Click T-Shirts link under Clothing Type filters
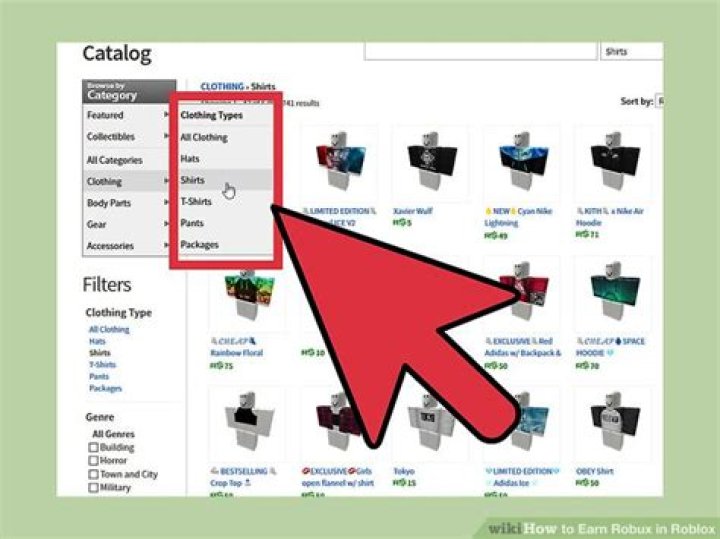This screenshot has width=720, height=539. tap(102, 365)
